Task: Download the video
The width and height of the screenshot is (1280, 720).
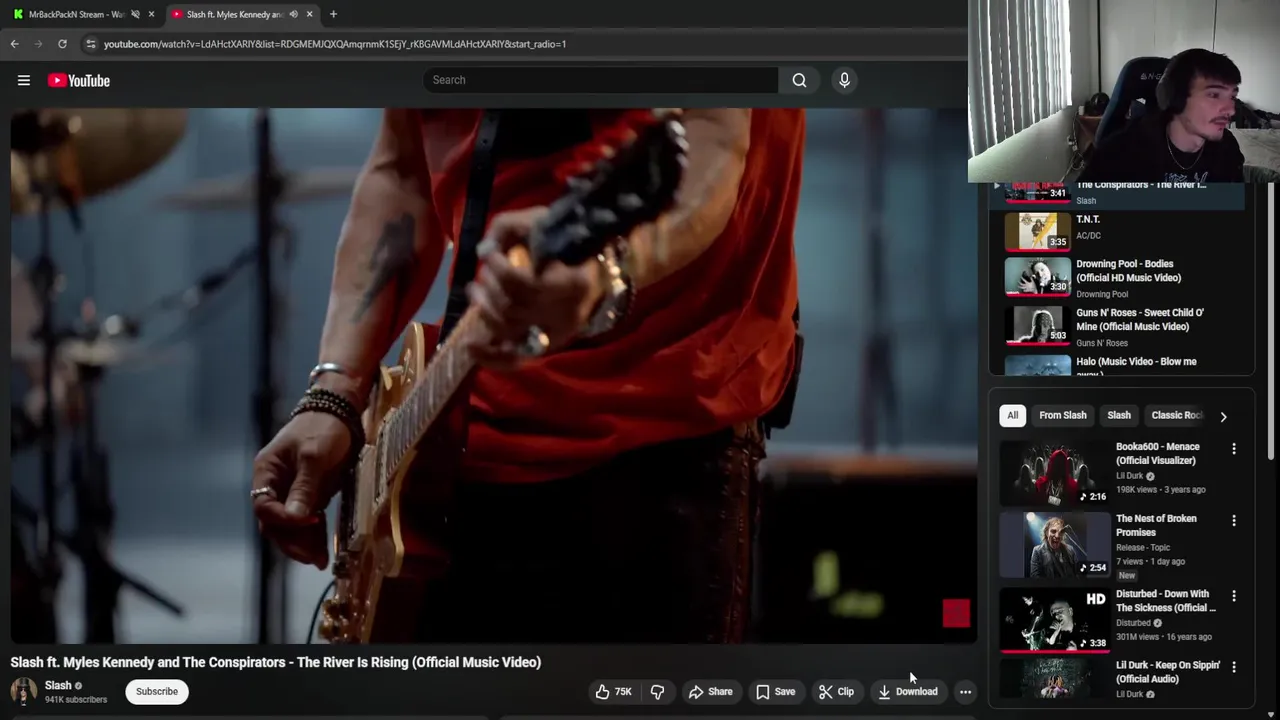Action: click(908, 692)
